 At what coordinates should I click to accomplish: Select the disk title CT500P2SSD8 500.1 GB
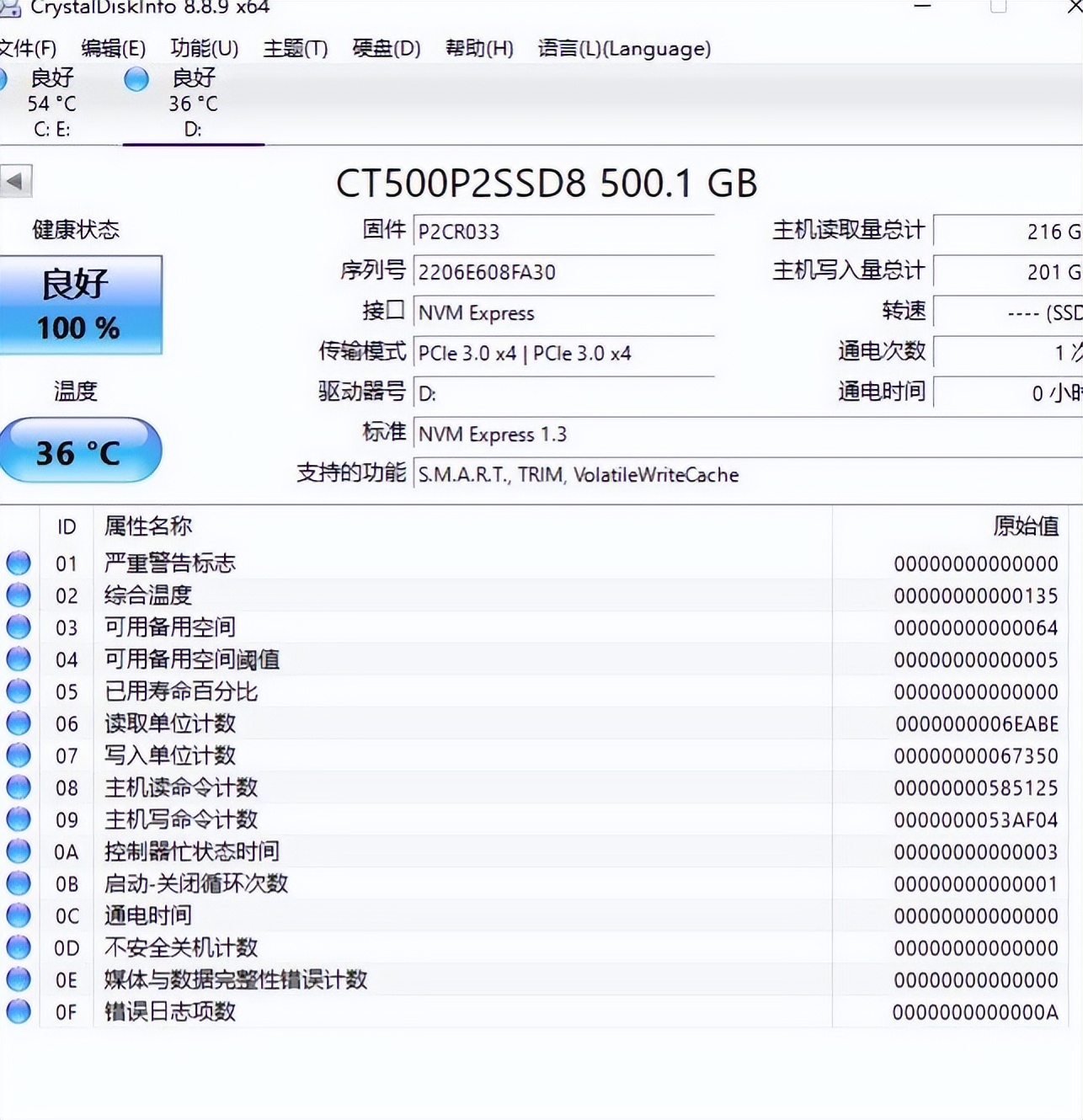pyautogui.click(x=547, y=183)
